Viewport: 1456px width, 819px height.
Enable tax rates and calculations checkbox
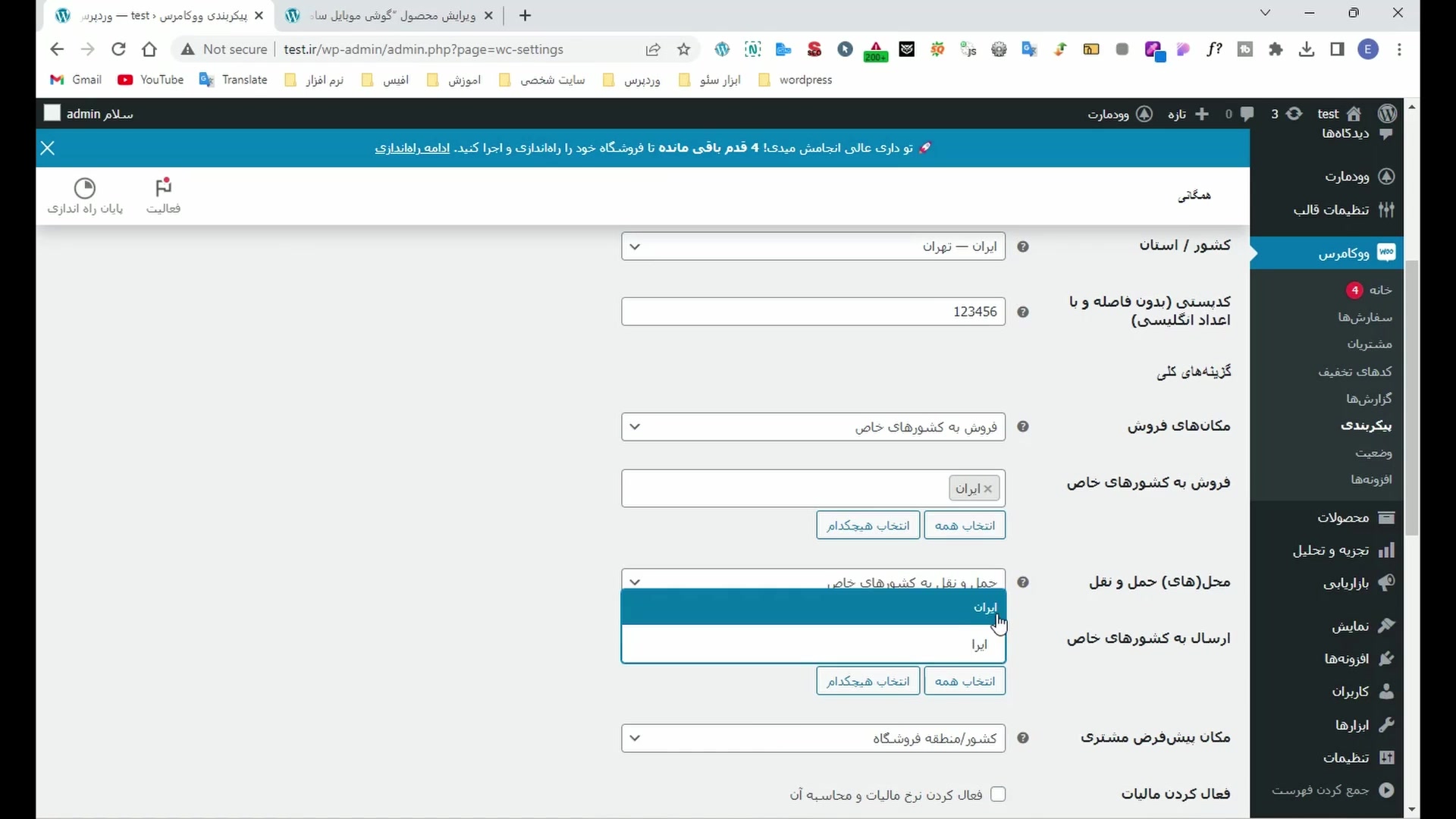(x=998, y=794)
